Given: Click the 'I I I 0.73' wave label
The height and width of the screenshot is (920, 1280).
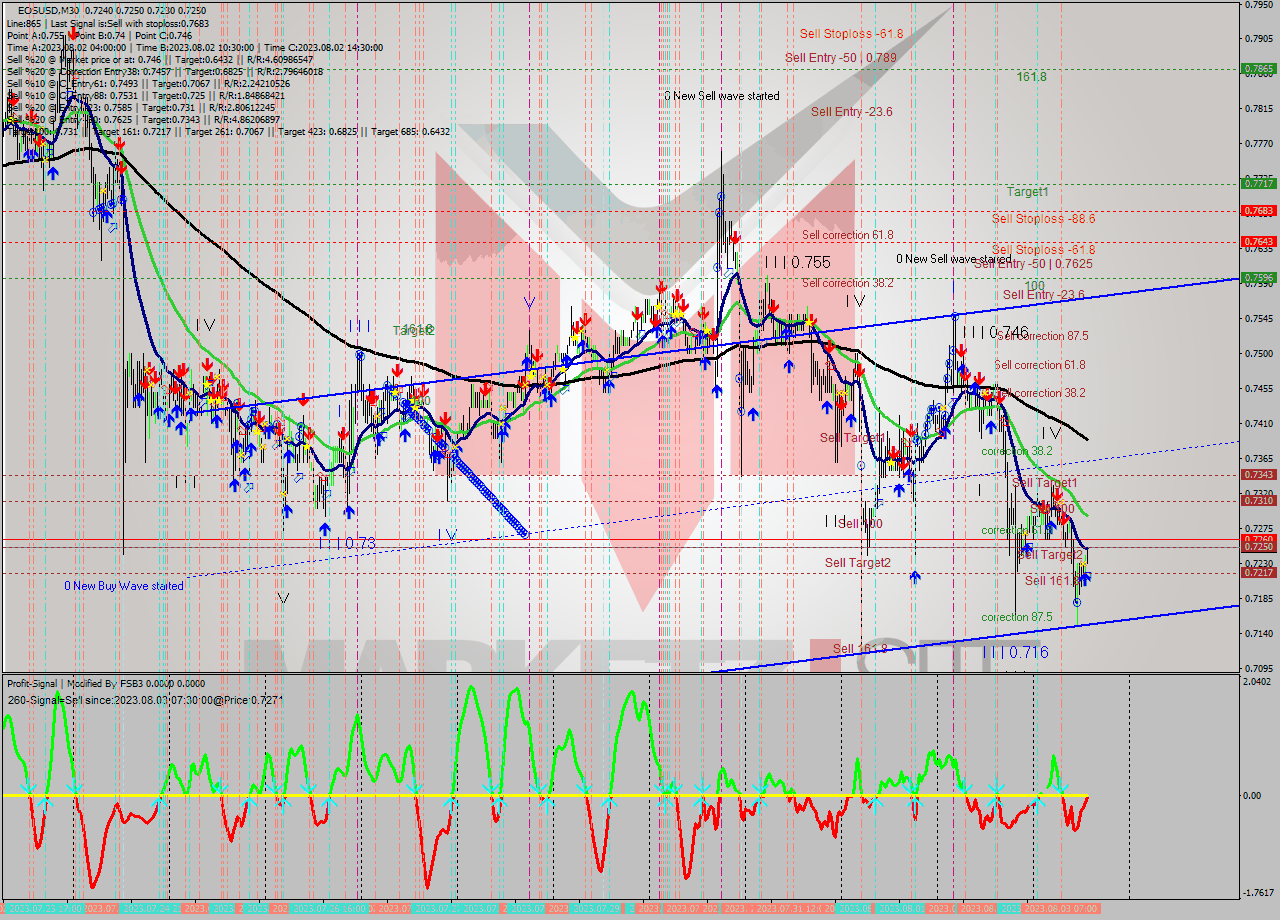Looking at the screenshot, I should (x=347, y=543).
